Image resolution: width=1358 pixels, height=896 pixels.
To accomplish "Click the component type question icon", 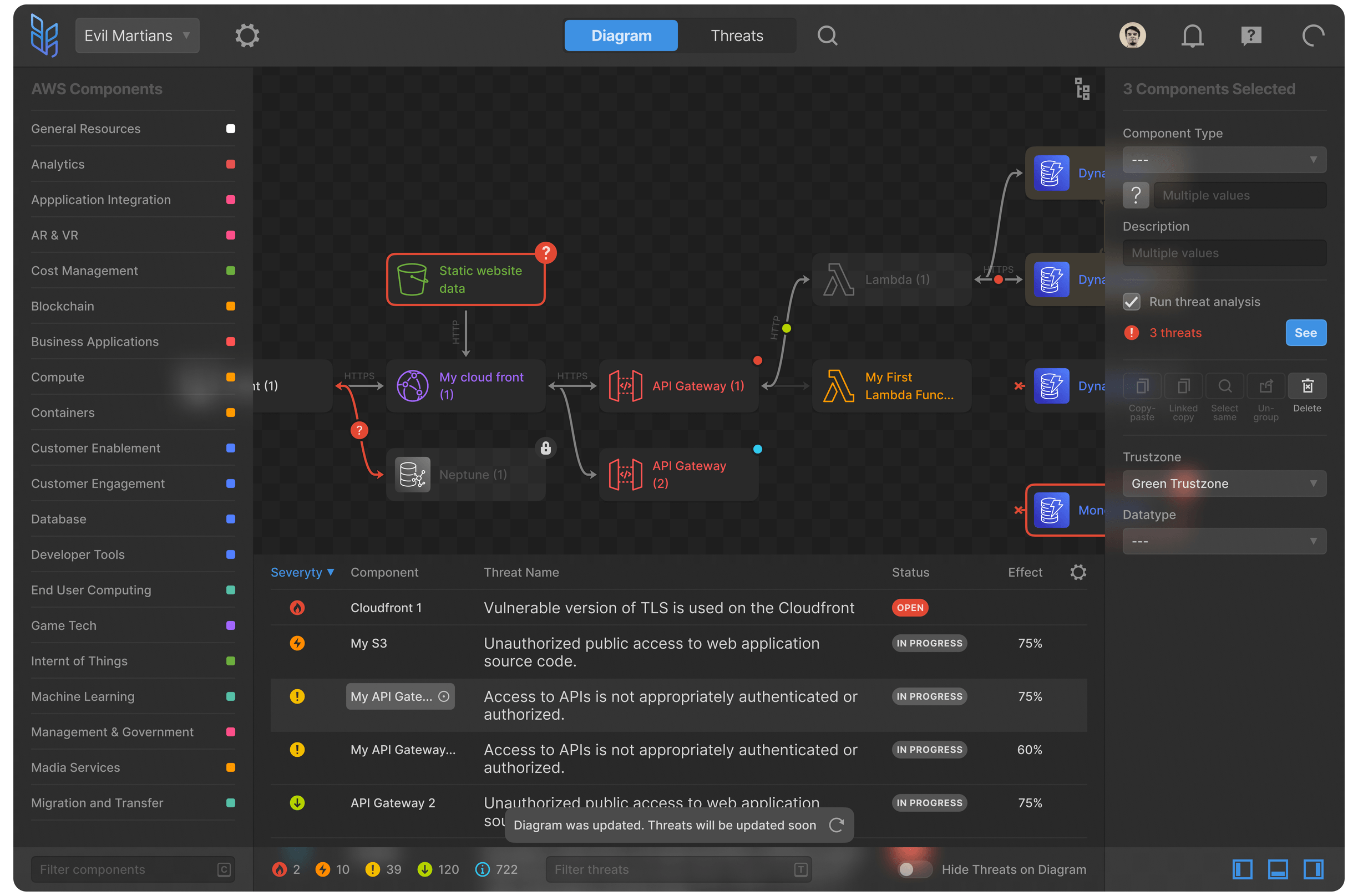I will pyautogui.click(x=1136, y=195).
